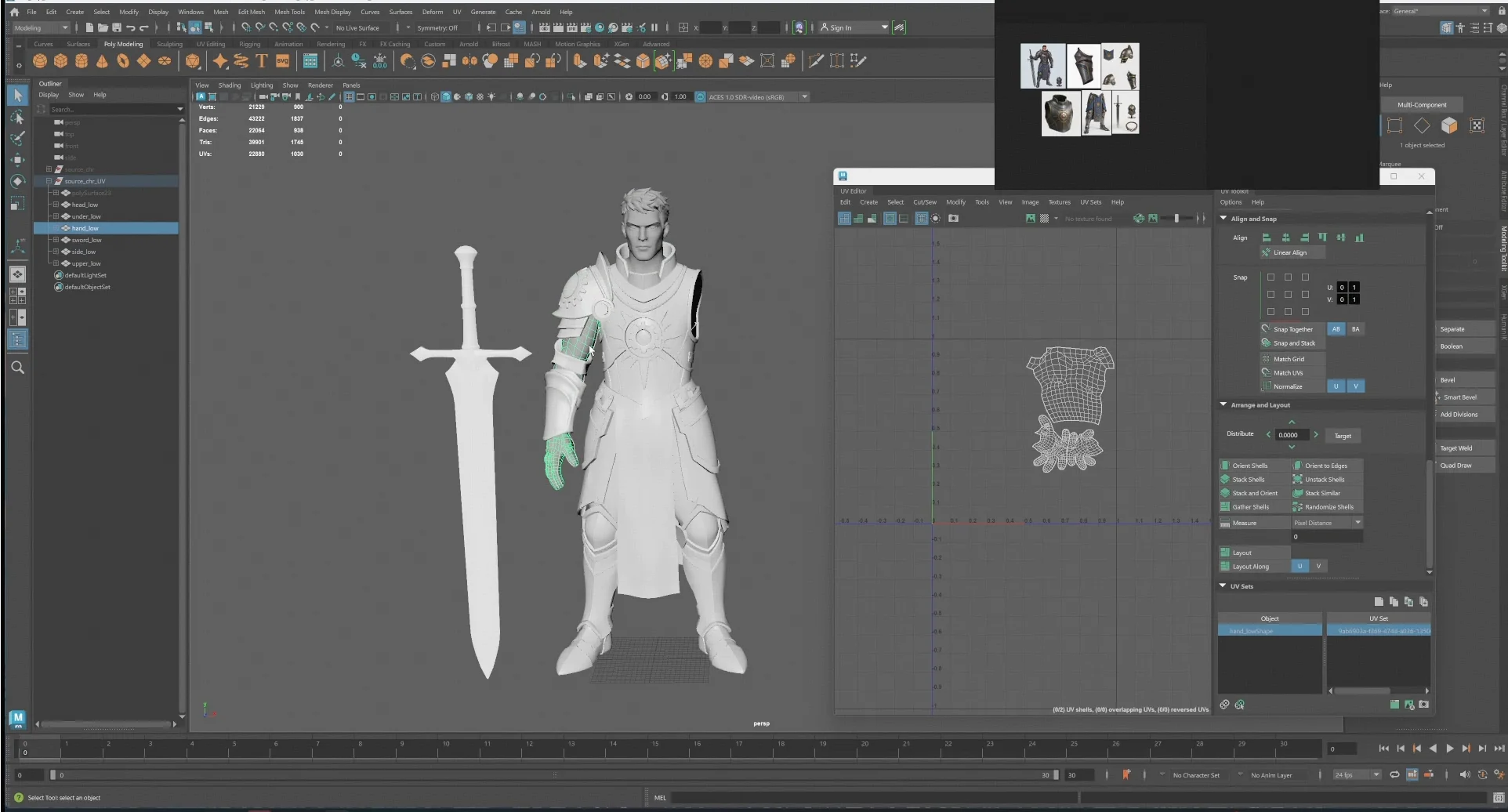The image size is (1508, 812).
Task: Toggle audio icon near the fps selector
Action: point(1464,775)
